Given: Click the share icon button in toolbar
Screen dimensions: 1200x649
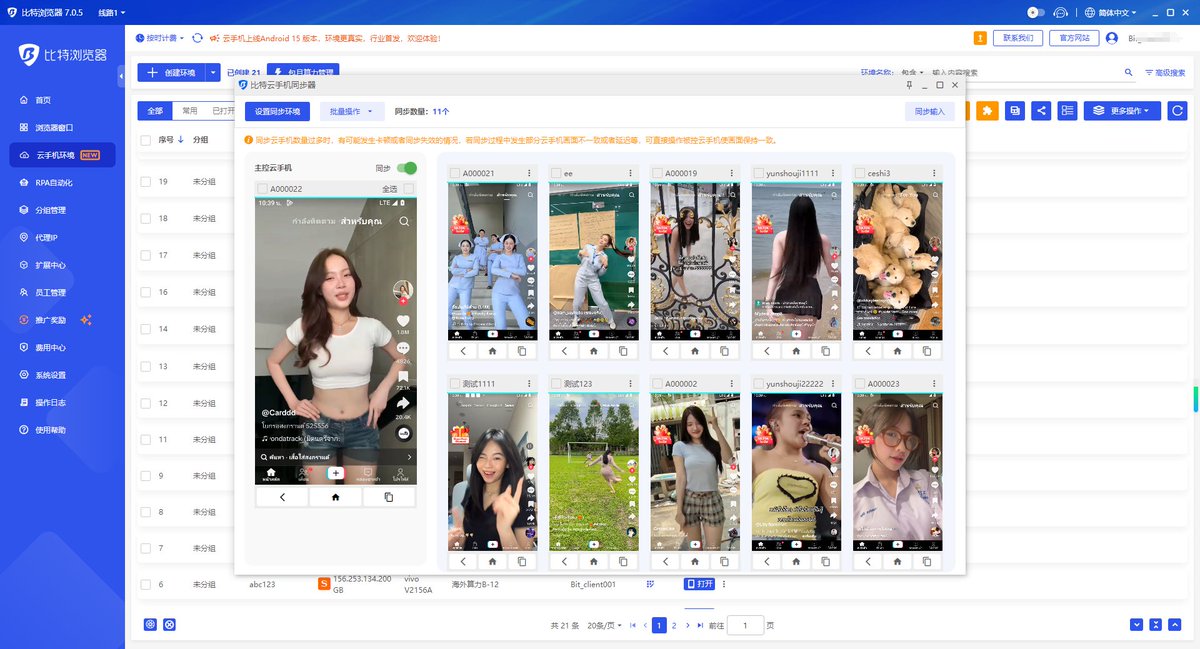Looking at the screenshot, I should (1042, 110).
